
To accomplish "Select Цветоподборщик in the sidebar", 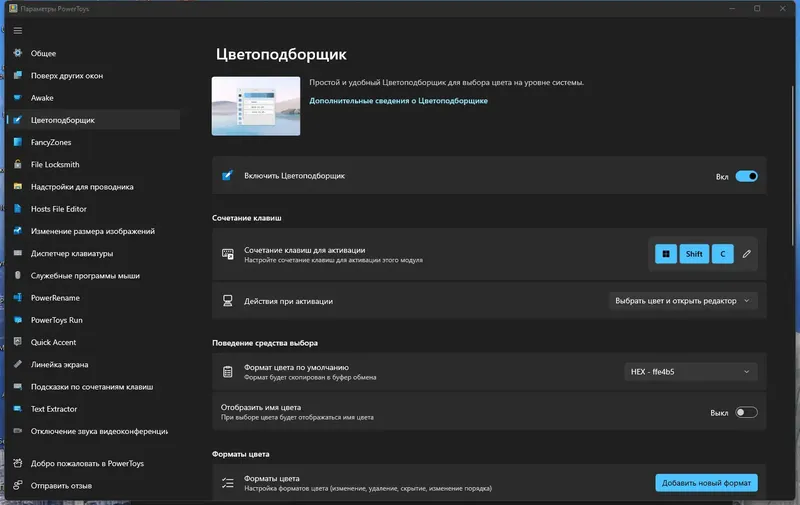I will (x=93, y=120).
